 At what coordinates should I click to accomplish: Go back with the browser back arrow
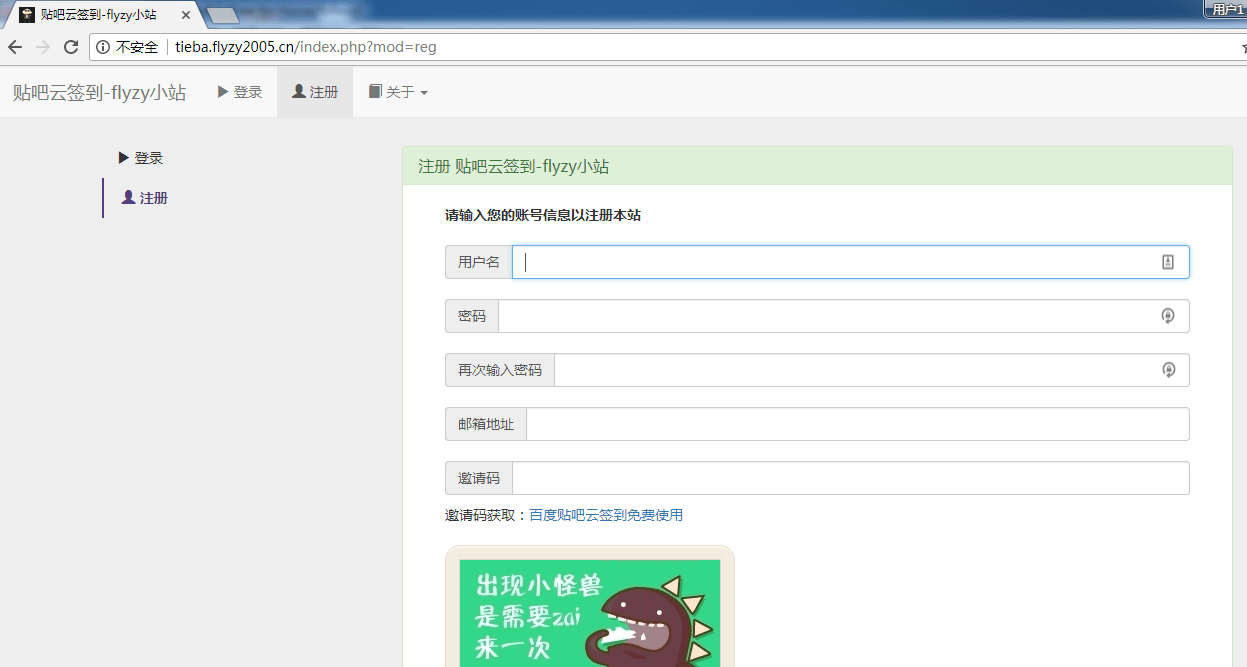pyautogui.click(x=15, y=47)
